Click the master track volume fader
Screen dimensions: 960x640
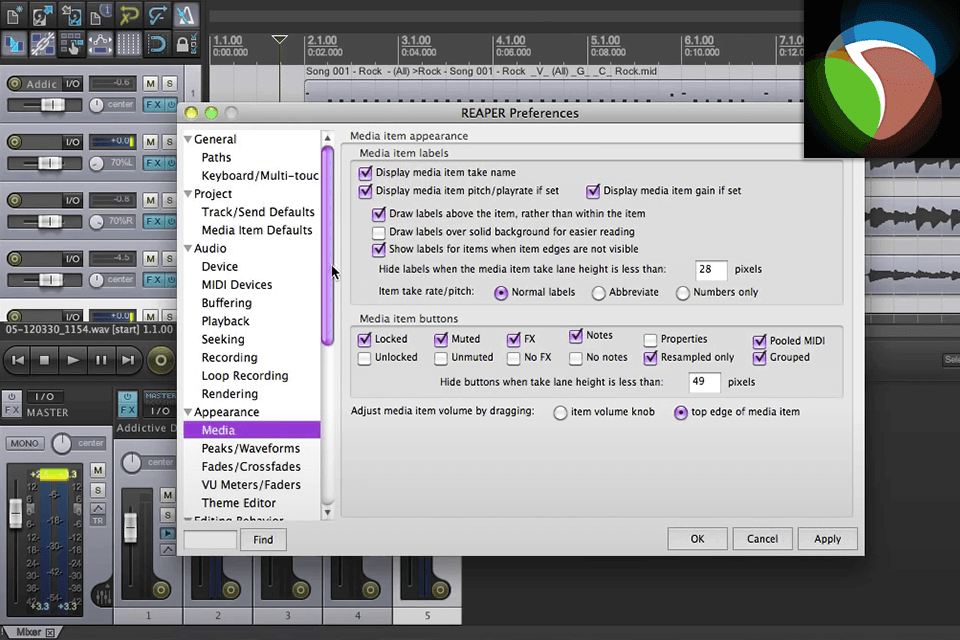[15, 512]
